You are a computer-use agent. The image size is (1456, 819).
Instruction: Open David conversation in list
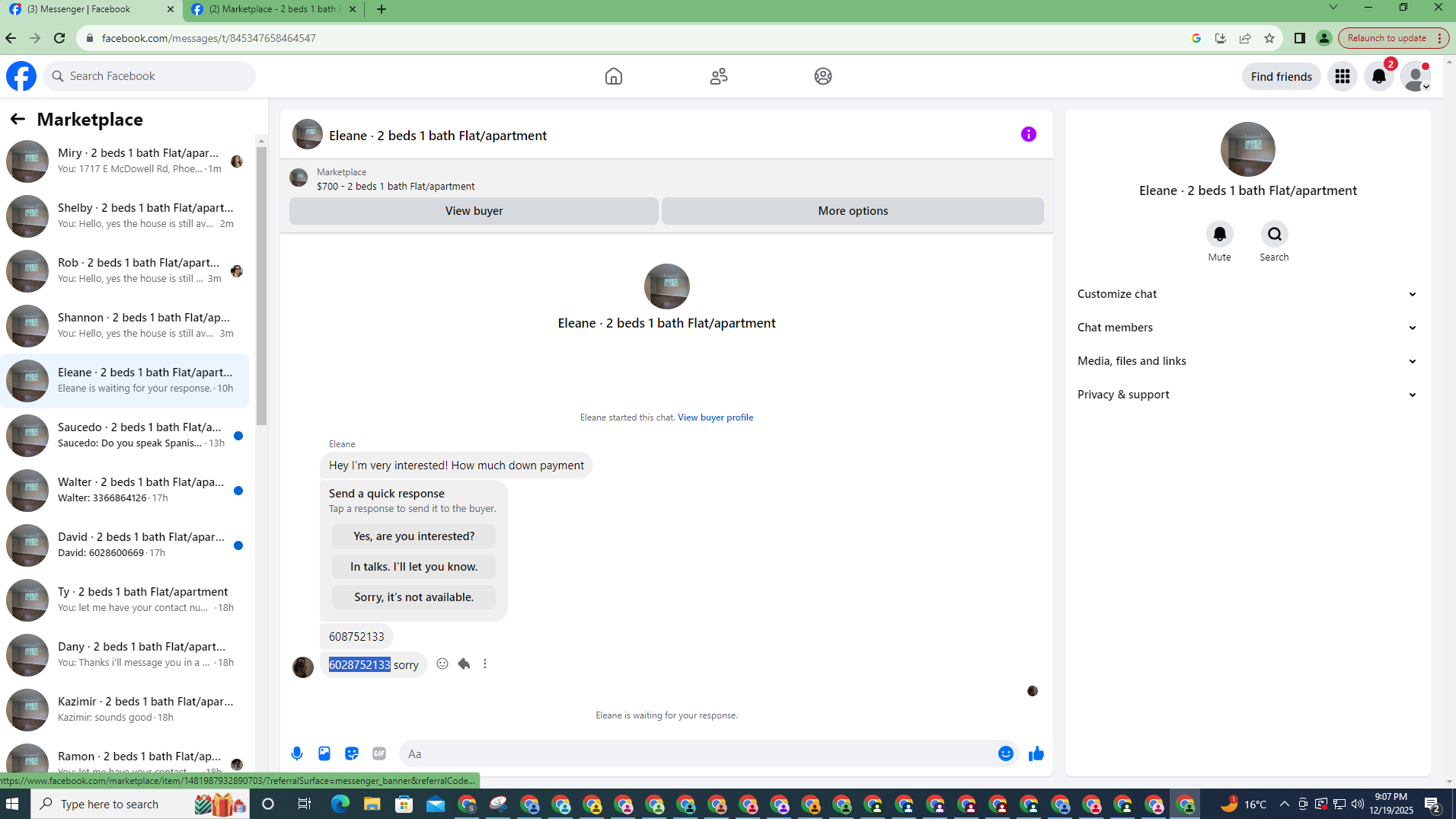125,545
